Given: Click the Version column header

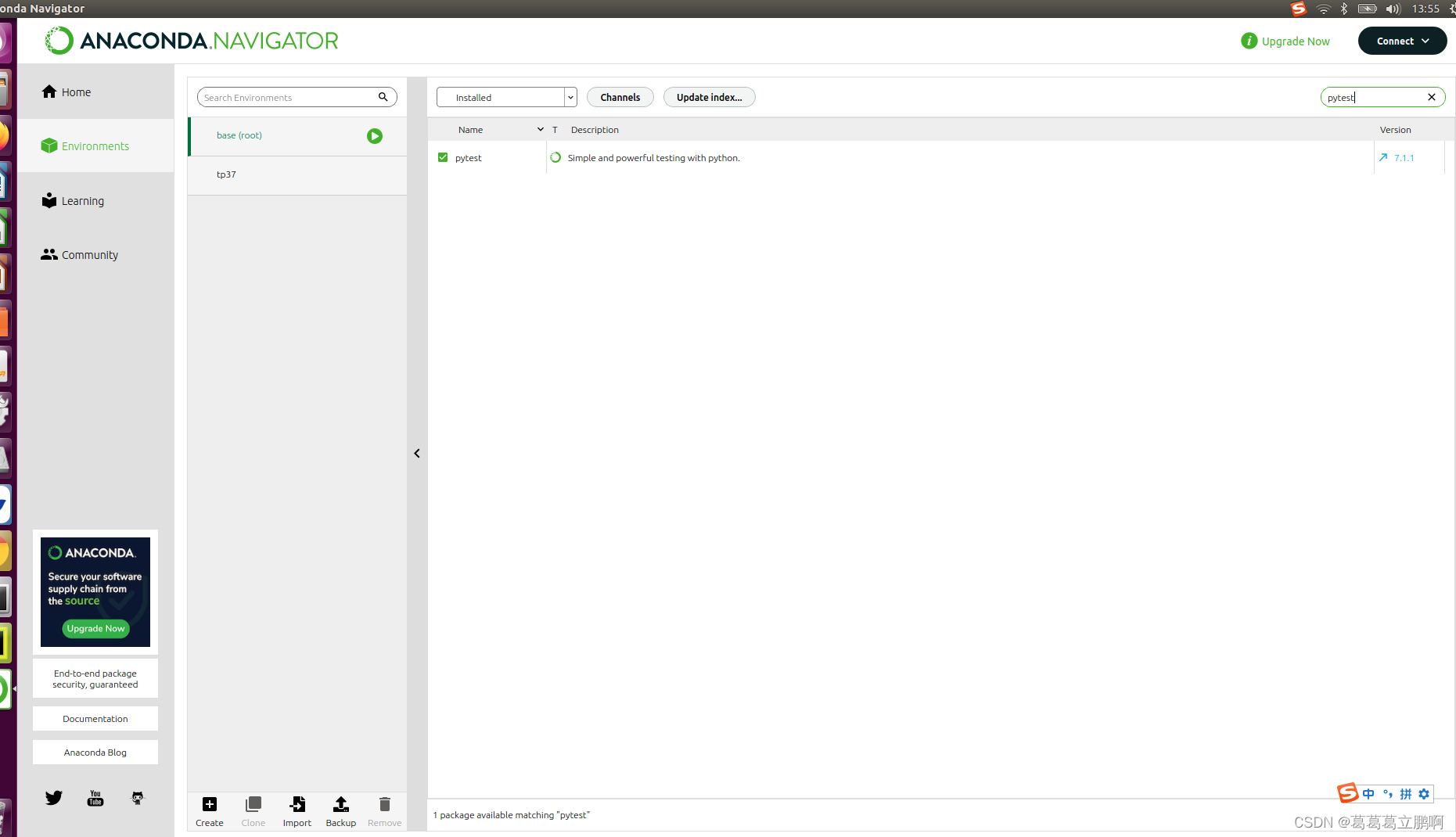Looking at the screenshot, I should point(1395,130).
